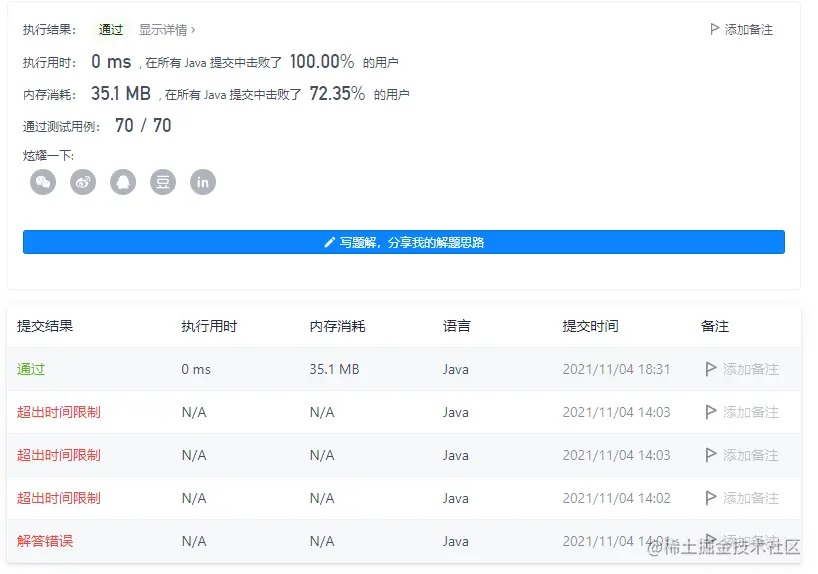Select the 执行用时 column header
The width and height of the screenshot is (818, 574).
pos(209,326)
